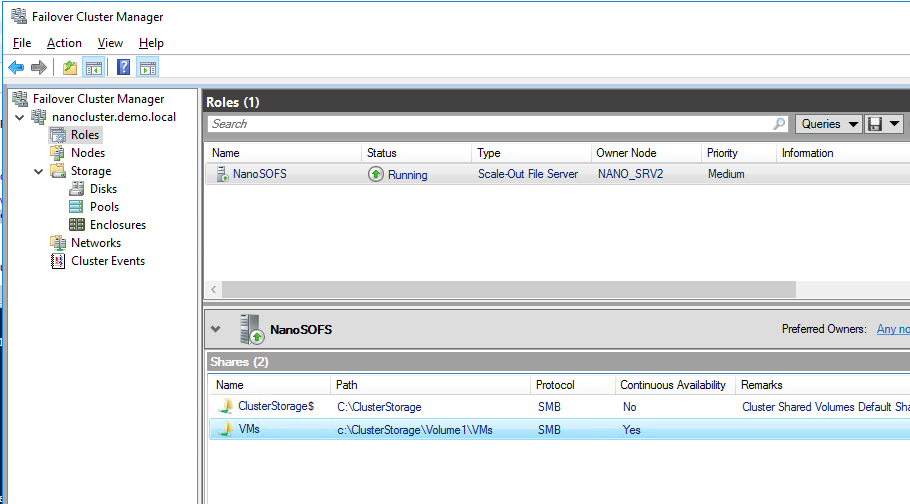Click the shares Protocol column header
The image size is (910, 504).
572,384
